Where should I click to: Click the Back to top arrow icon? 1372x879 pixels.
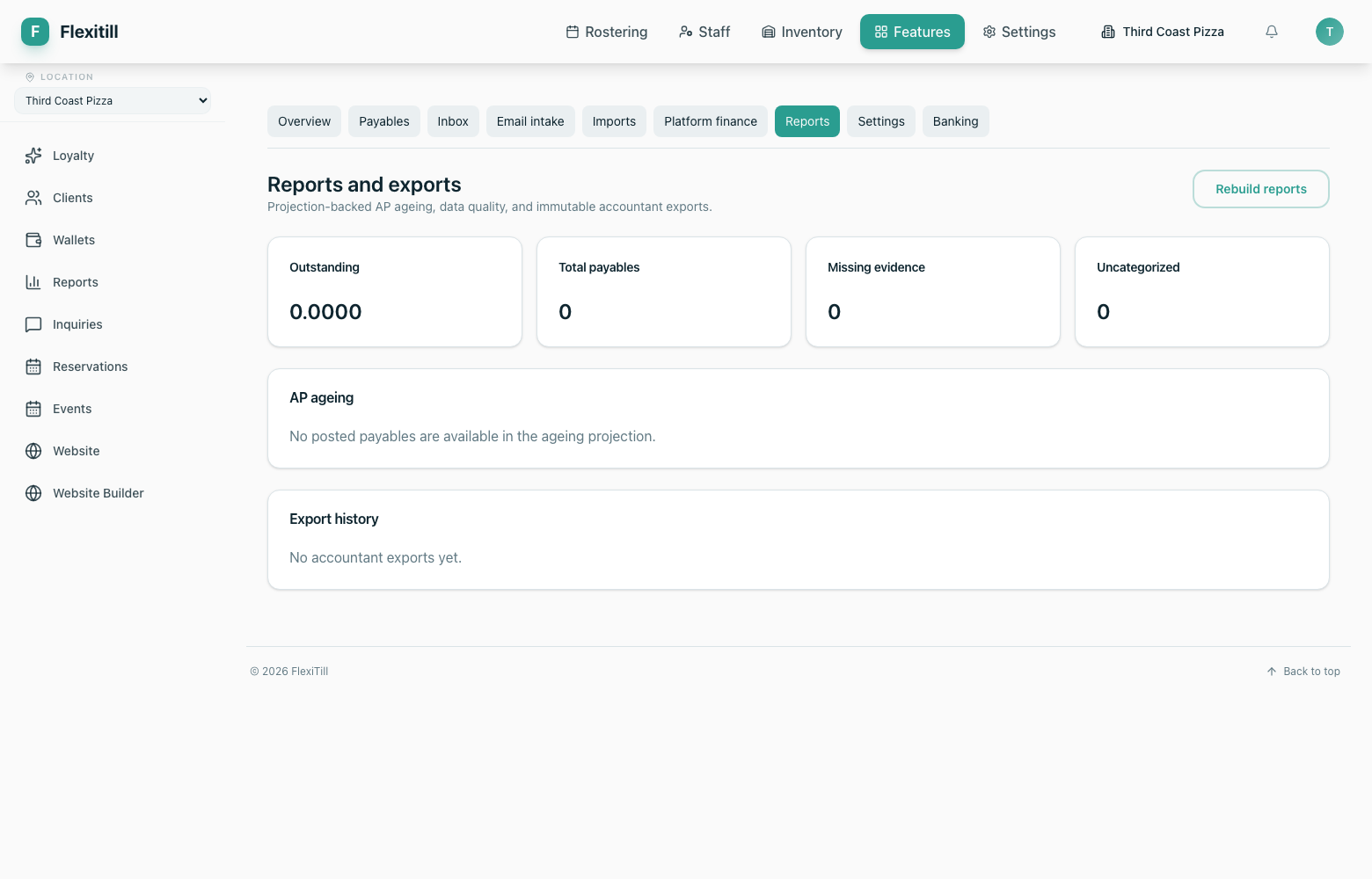pos(1272,672)
